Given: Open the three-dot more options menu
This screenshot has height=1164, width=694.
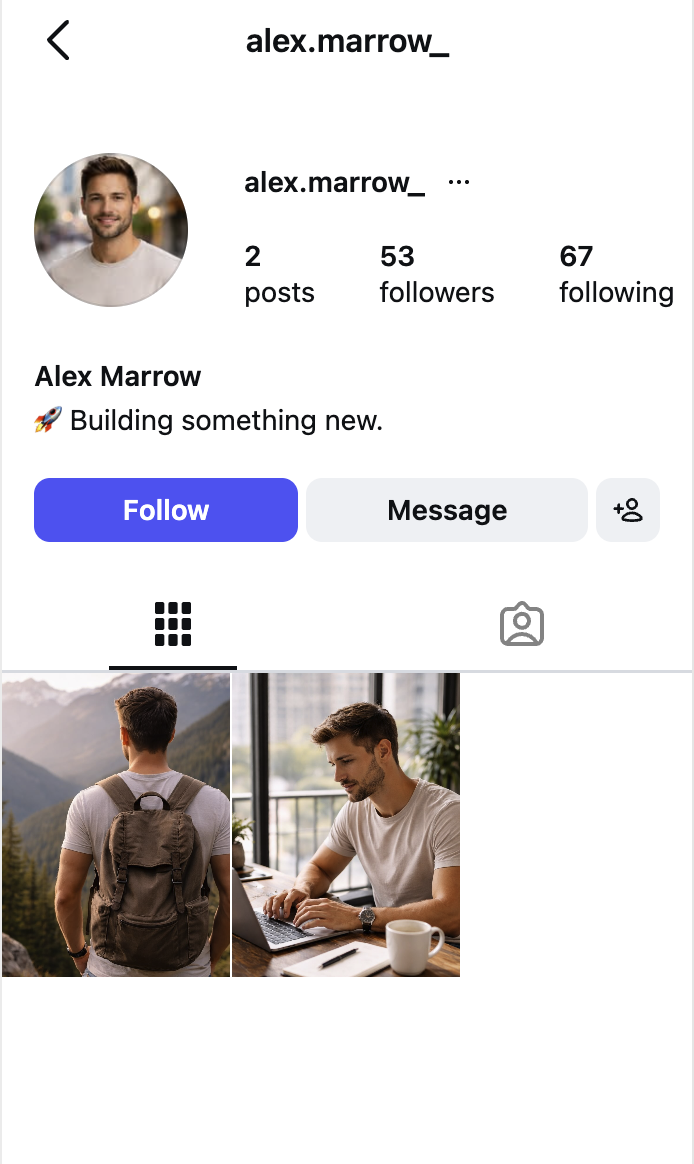Looking at the screenshot, I should click(x=459, y=182).
